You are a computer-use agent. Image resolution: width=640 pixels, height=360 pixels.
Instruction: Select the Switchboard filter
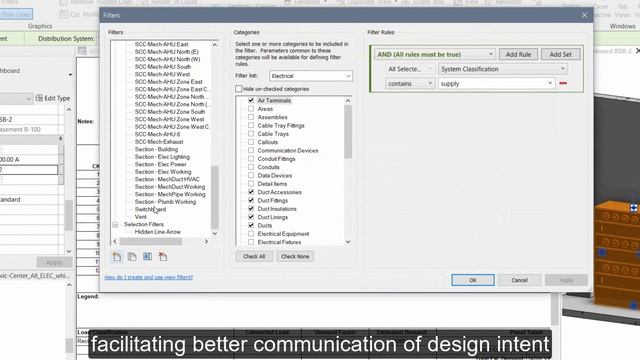click(x=150, y=209)
